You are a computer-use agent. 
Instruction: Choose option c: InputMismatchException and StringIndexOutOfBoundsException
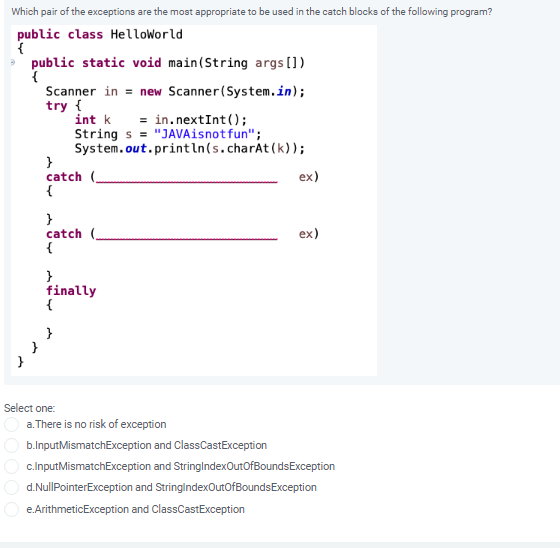pos(11,467)
